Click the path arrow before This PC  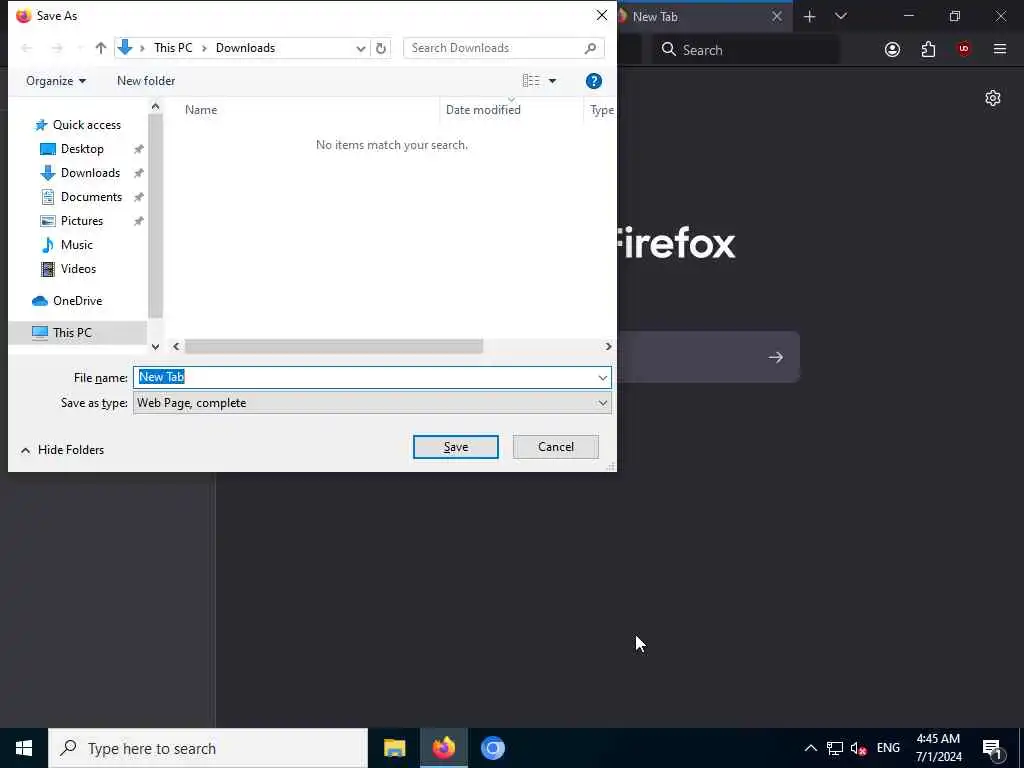(x=142, y=48)
